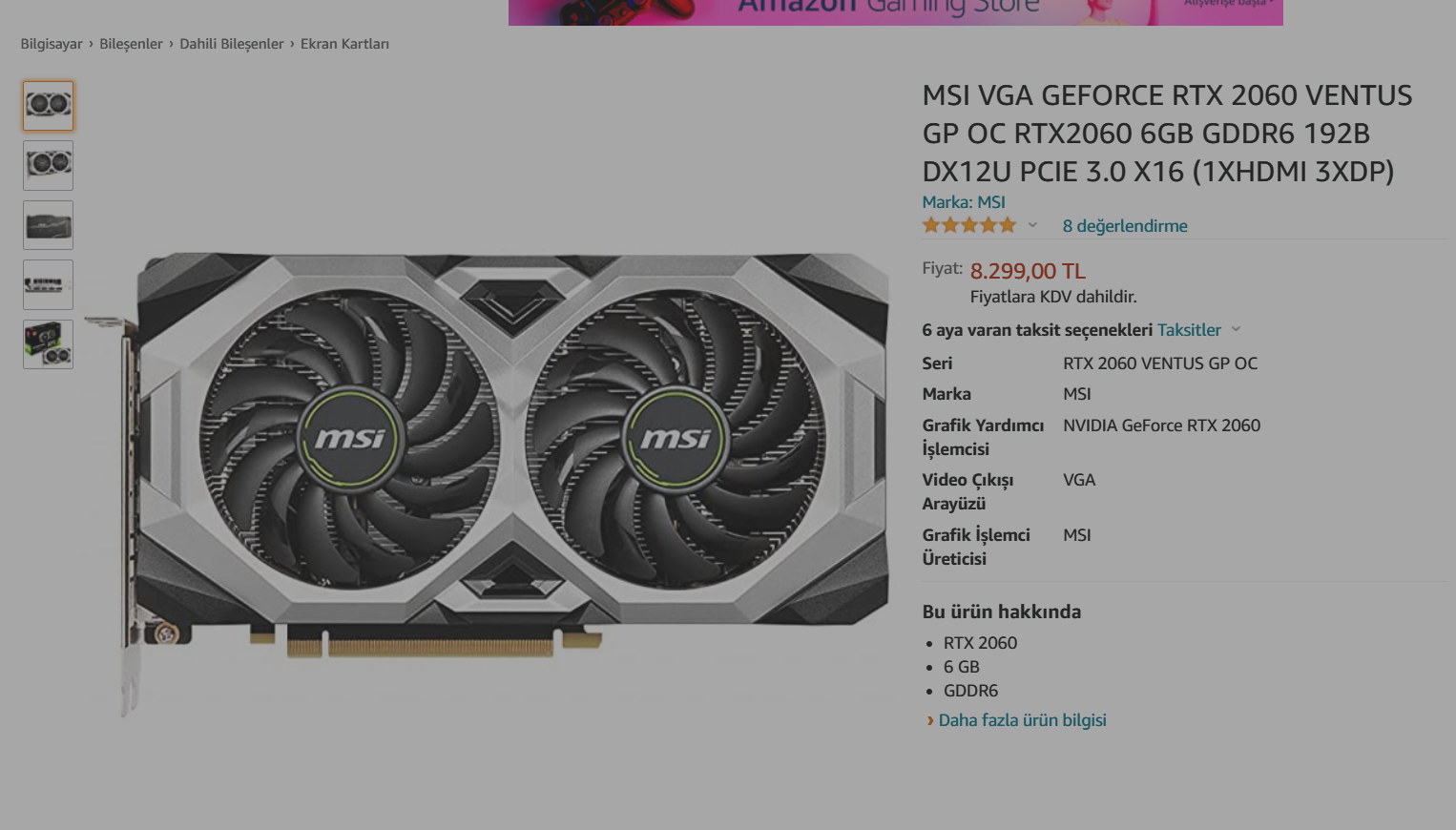Screen dimensions: 1456x830
Task: Go to the Bilgisayar breadcrumb
Action: point(52,44)
